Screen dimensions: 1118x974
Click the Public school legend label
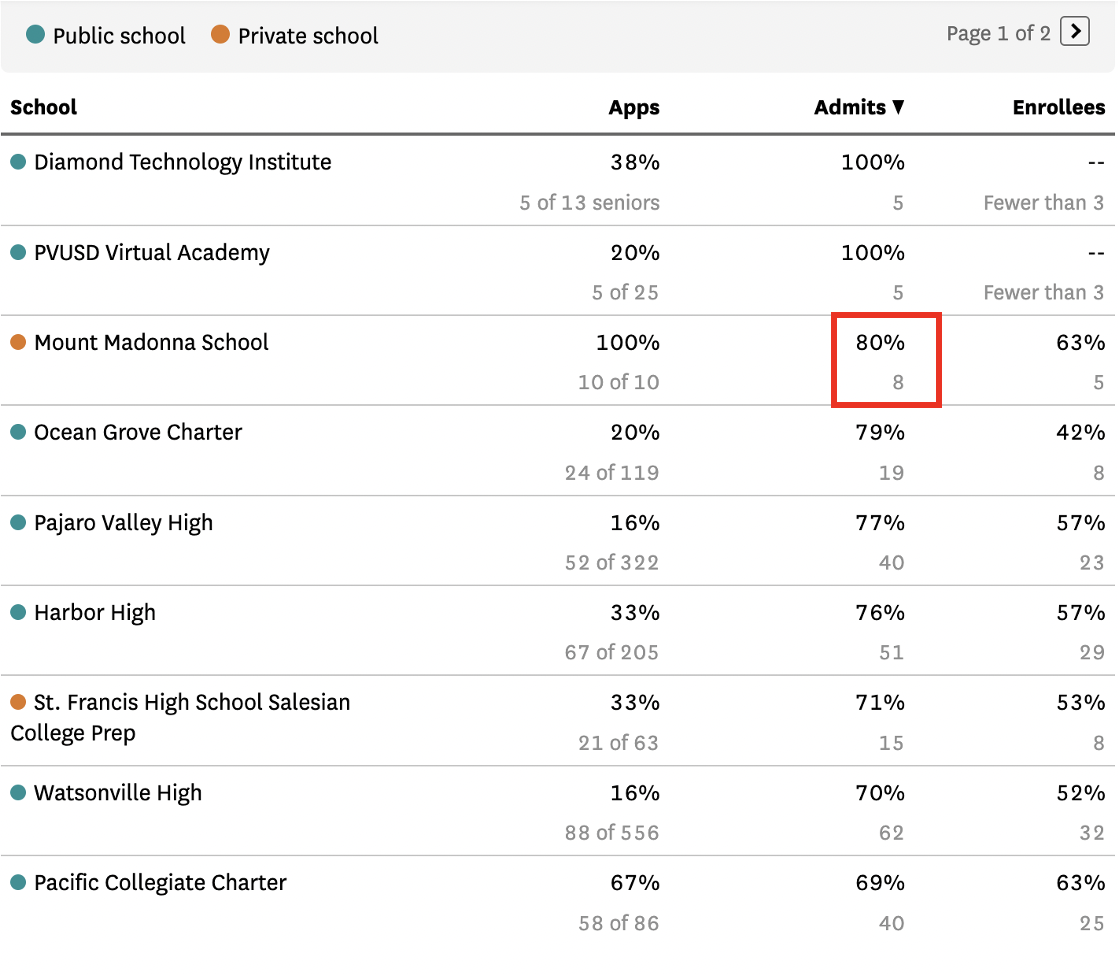click(x=119, y=36)
